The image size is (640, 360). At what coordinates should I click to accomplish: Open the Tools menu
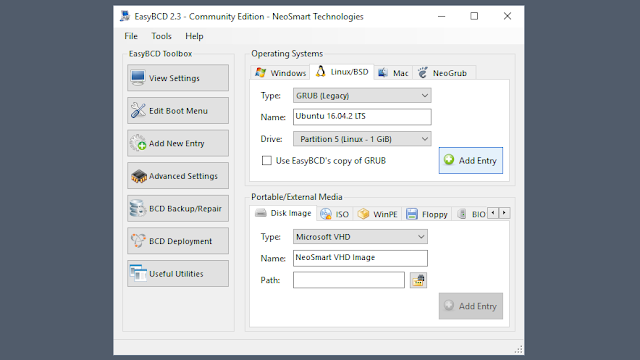click(161, 36)
